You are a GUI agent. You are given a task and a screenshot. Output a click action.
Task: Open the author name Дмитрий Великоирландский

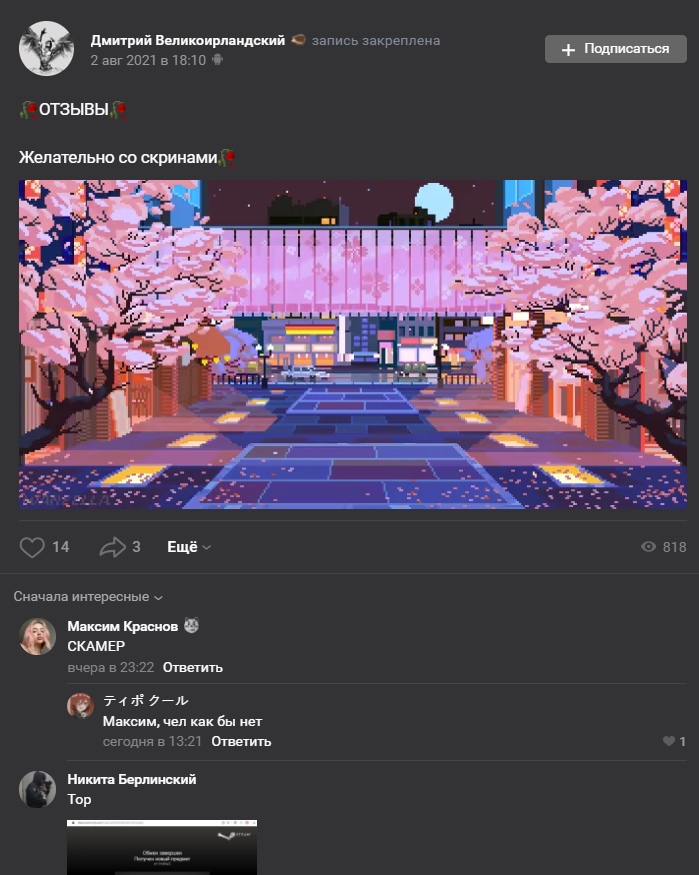[187, 40]
